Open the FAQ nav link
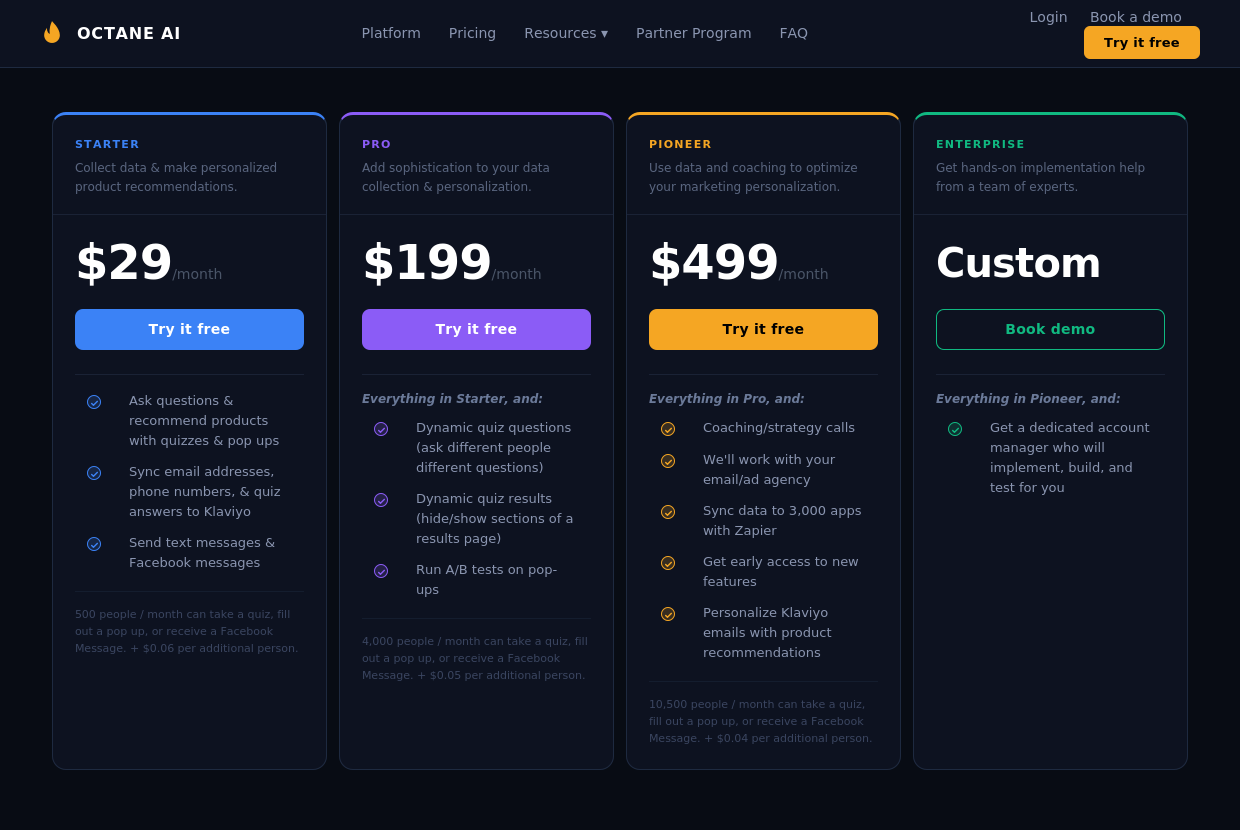 click(x=793, y=33)
